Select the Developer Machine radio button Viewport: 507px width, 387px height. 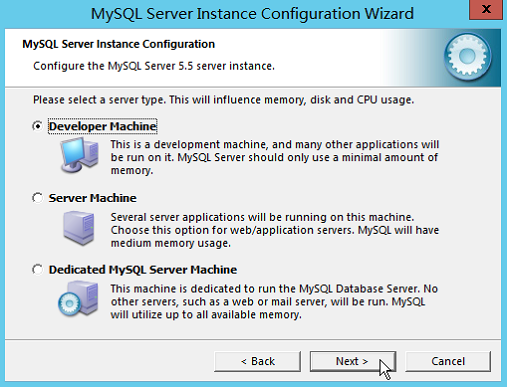[37, 126]
